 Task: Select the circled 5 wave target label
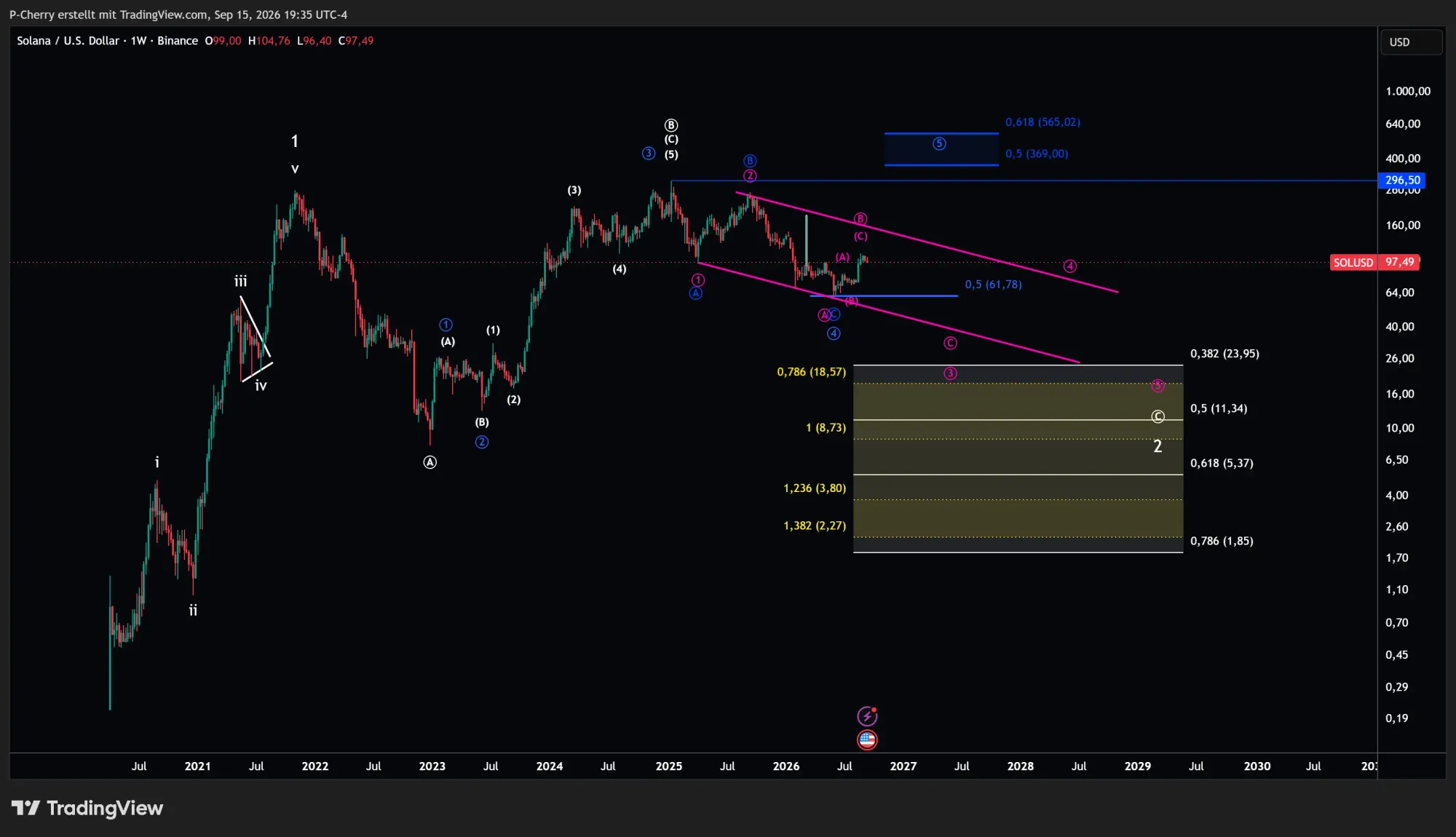point(939,144)
